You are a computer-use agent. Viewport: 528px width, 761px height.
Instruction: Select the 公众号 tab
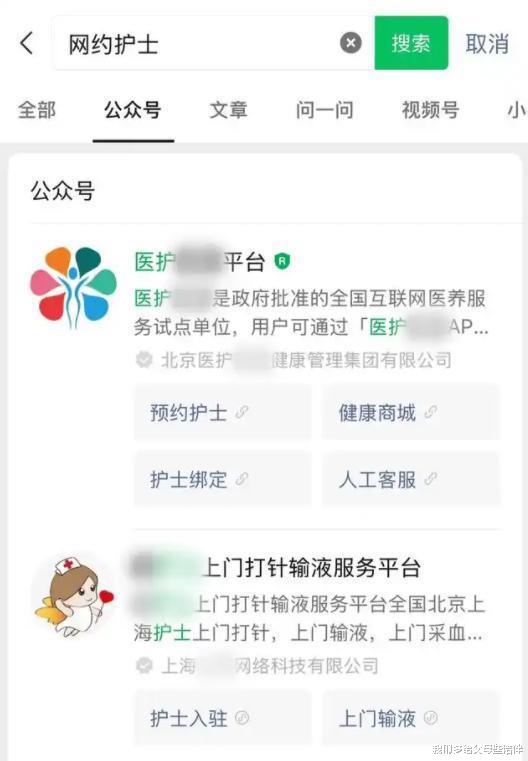(132, 110)
